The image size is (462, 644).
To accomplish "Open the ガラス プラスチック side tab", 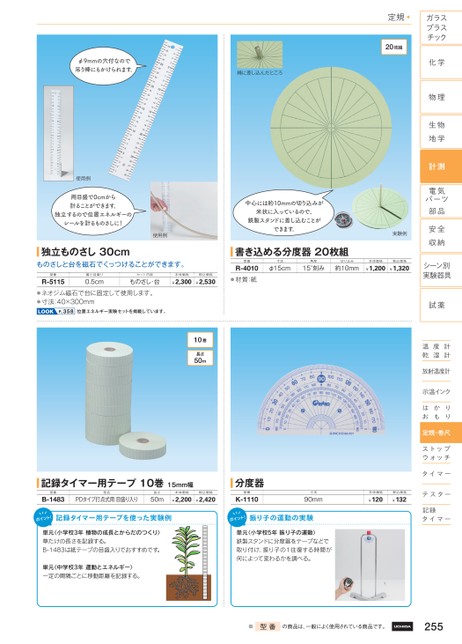I will 441,28.
